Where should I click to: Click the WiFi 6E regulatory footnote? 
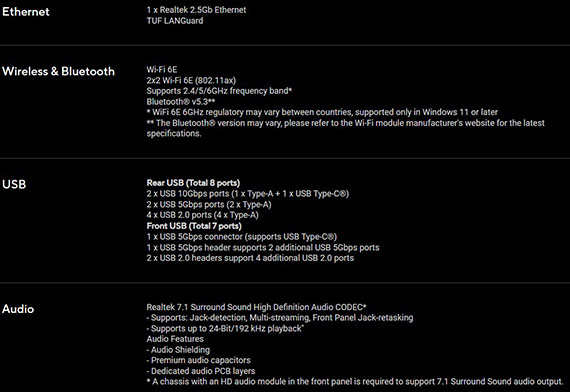[x=322, y=112]
